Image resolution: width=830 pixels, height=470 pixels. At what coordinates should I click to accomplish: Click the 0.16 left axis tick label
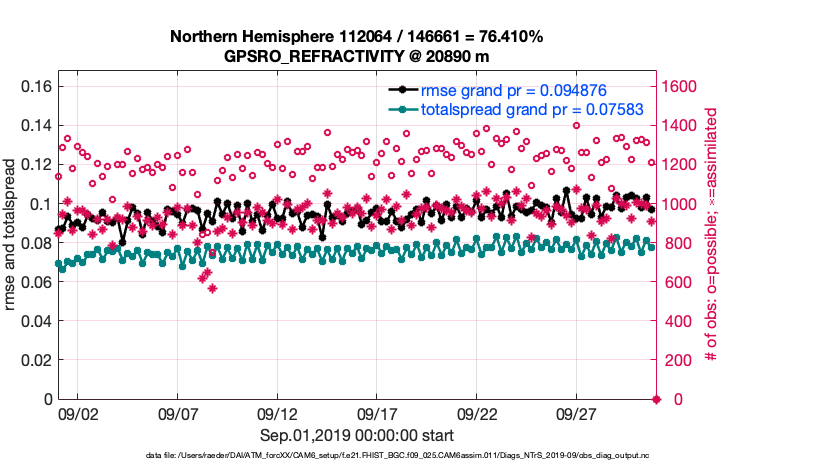[x=36, y=87]
